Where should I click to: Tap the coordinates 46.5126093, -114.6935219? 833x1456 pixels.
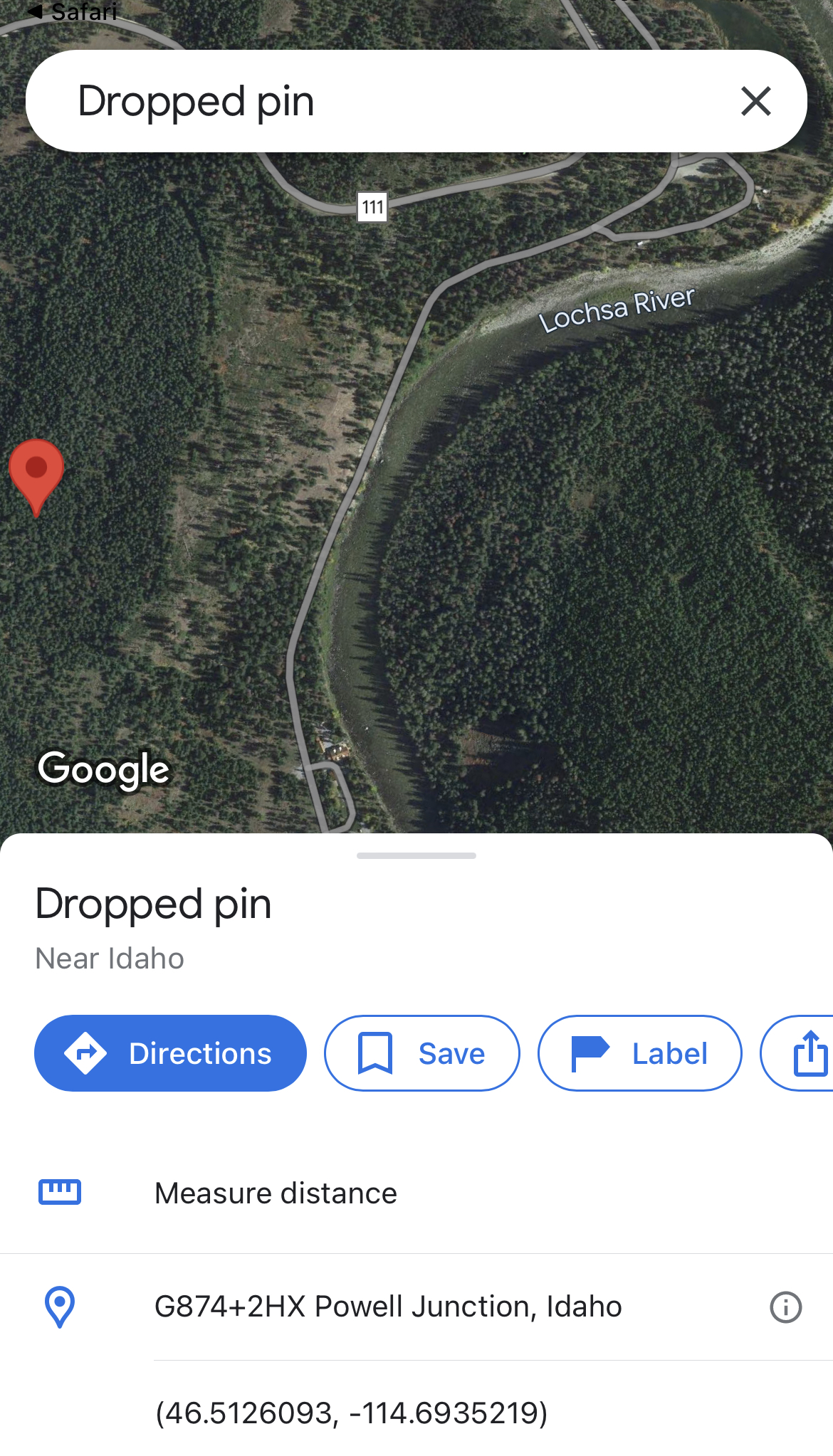coord(352,1413)
